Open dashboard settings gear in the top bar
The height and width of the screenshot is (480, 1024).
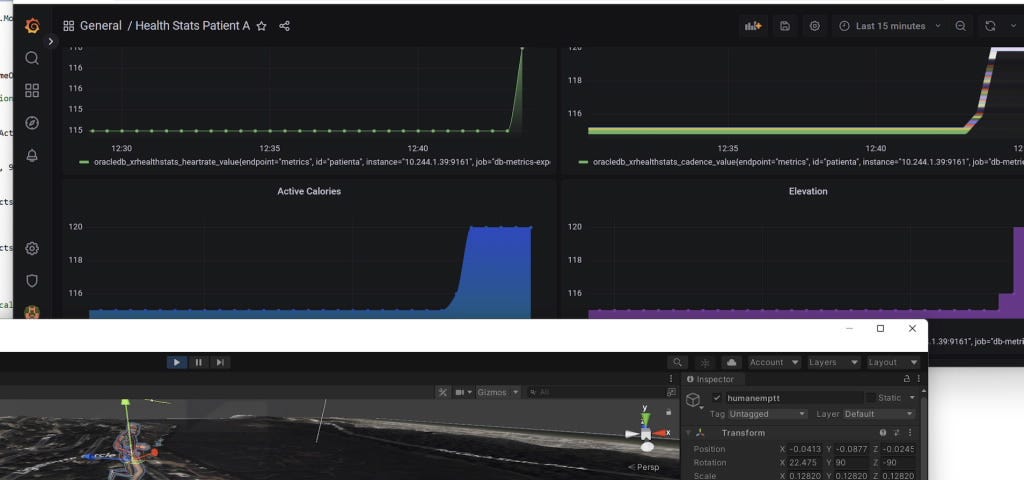click(814, 26)
